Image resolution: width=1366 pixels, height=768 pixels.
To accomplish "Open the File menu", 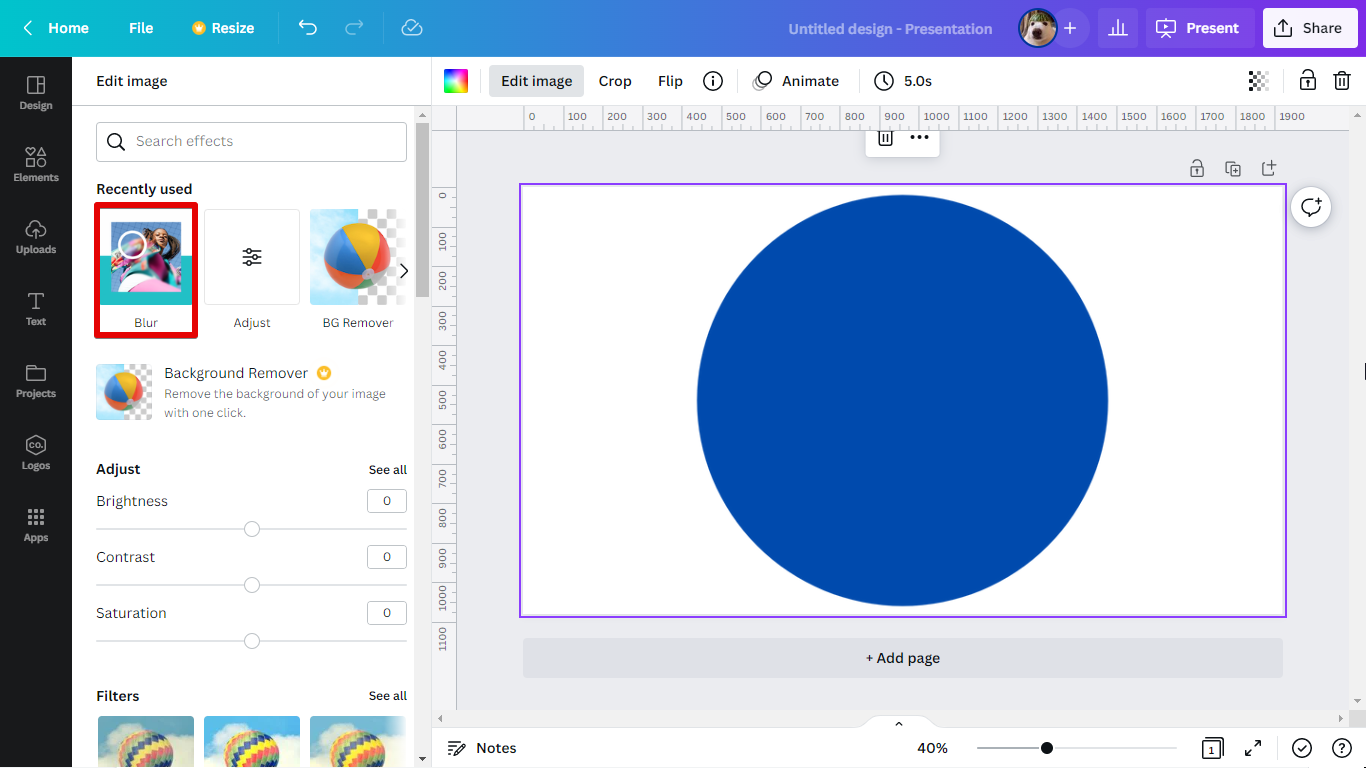I will (141, 28).
